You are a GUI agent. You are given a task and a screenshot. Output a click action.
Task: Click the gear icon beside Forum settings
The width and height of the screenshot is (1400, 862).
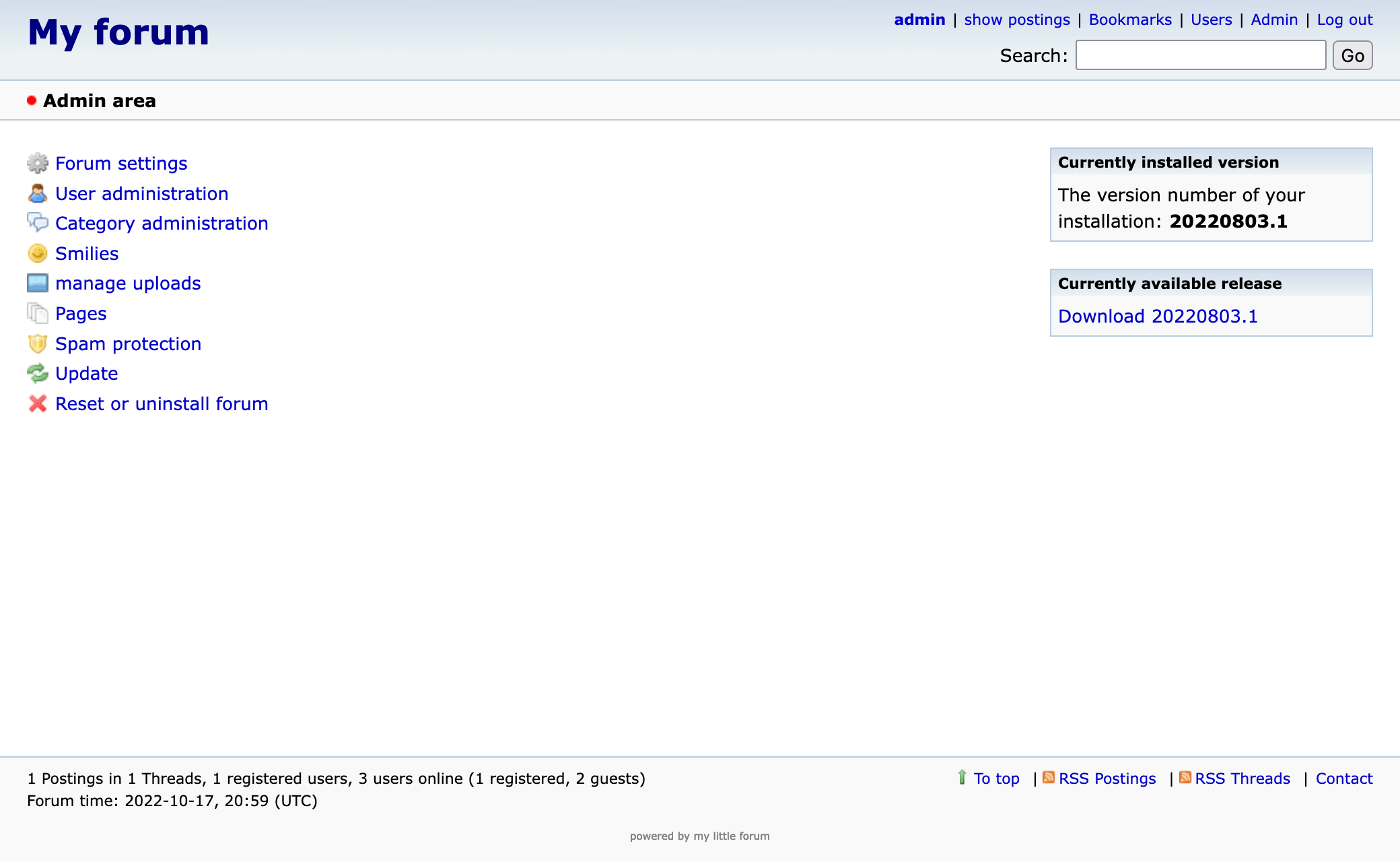click(38, 164)
